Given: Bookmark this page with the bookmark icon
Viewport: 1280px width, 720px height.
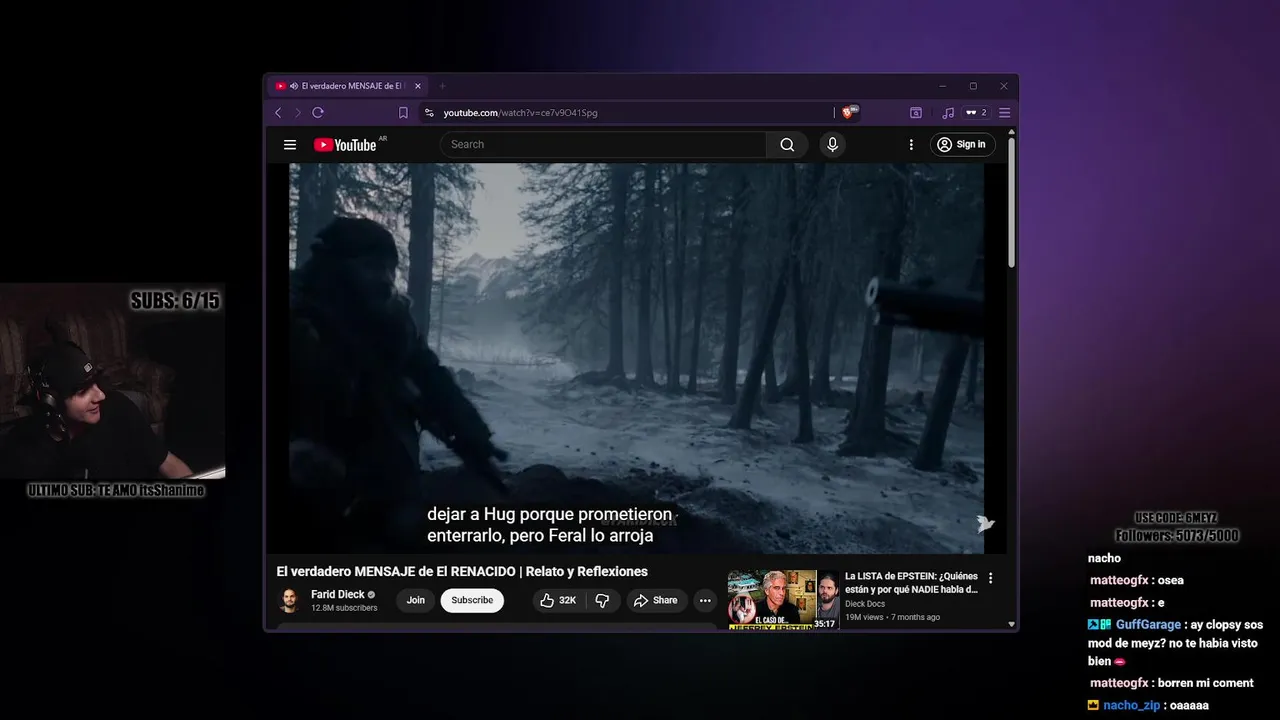Looking at the screenshot, I should [x=403, y=113].
